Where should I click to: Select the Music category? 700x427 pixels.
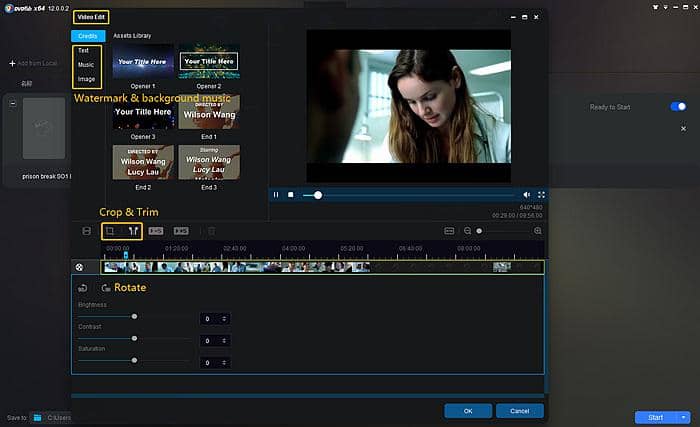86,65
